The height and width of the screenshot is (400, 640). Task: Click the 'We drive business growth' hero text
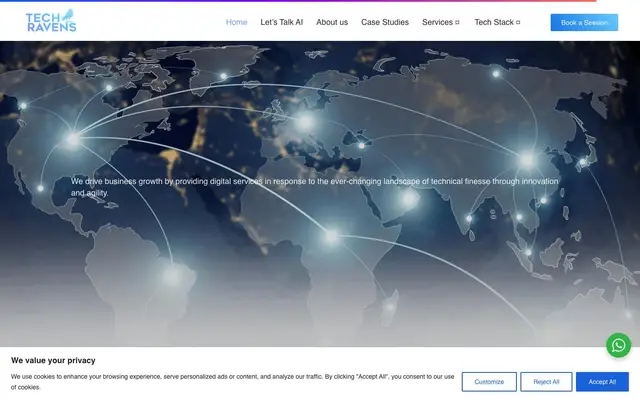pyautogui.click(x=315, y=187)
